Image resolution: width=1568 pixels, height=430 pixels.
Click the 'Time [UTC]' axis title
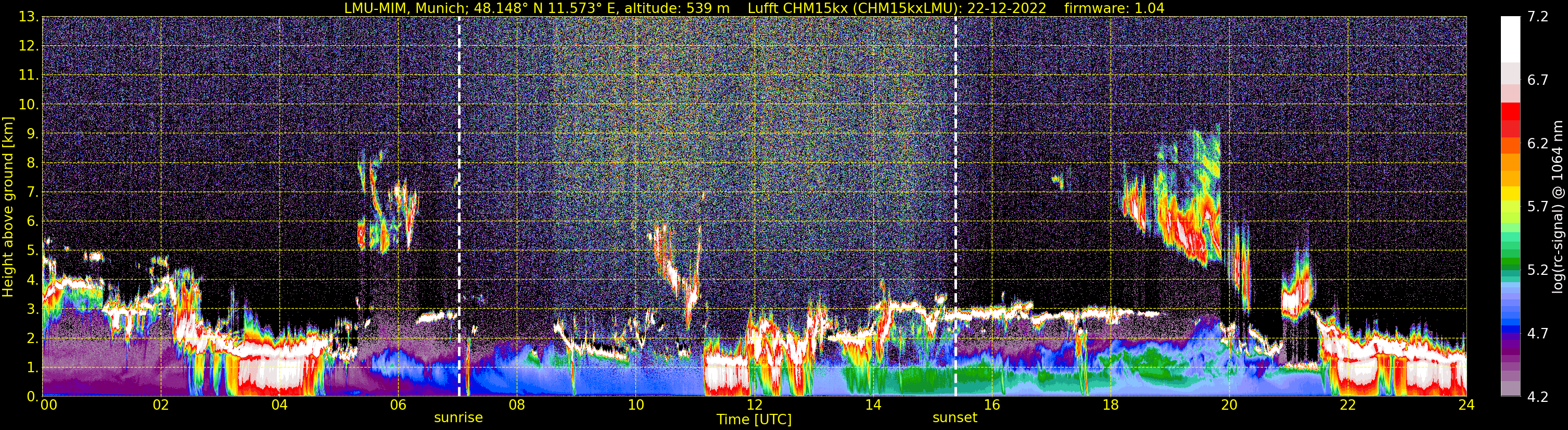[x=754, y=420]
